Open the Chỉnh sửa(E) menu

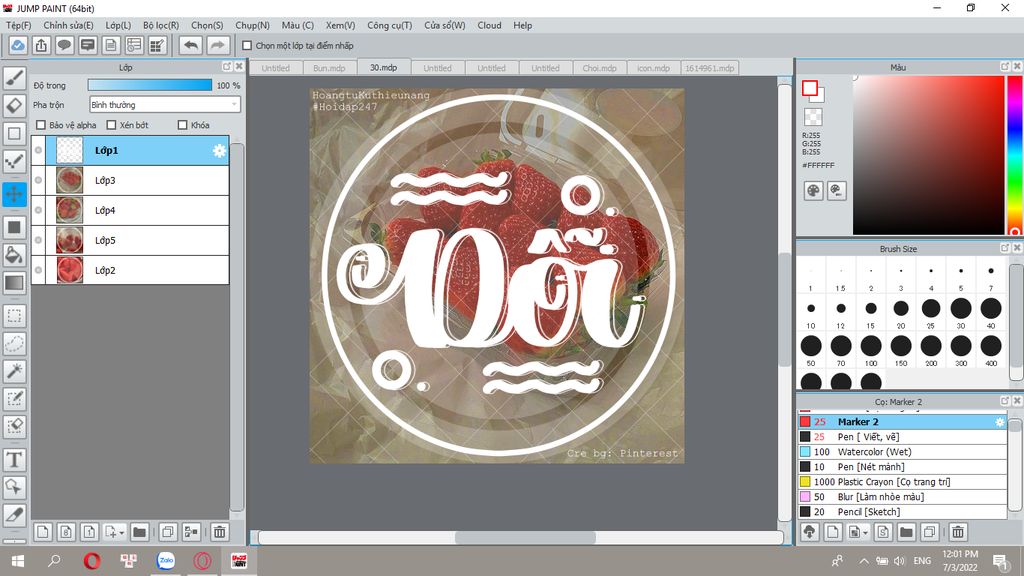coord(68,25)
